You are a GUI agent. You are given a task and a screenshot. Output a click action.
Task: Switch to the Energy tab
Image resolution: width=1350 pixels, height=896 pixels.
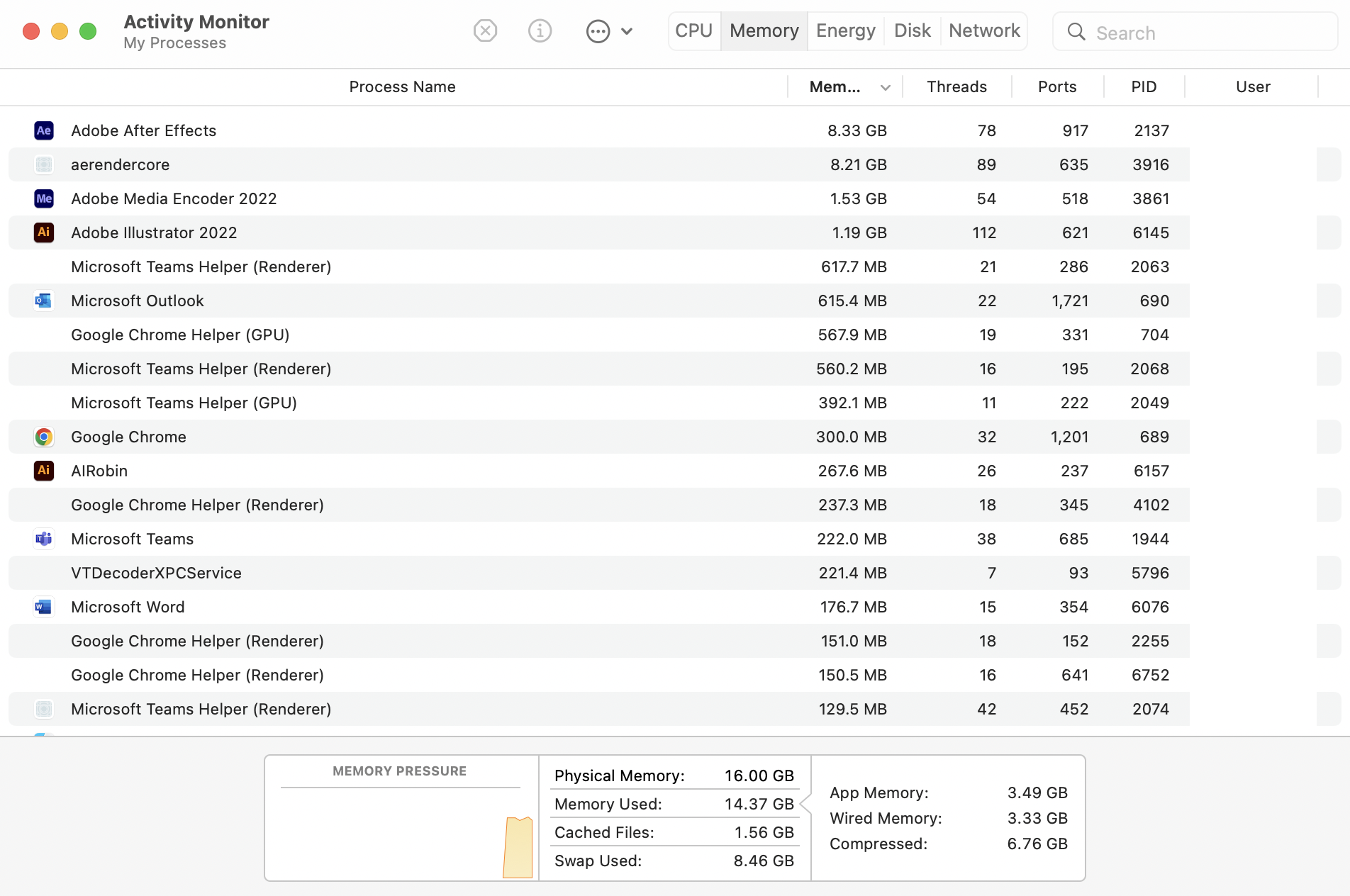[845, 31]
